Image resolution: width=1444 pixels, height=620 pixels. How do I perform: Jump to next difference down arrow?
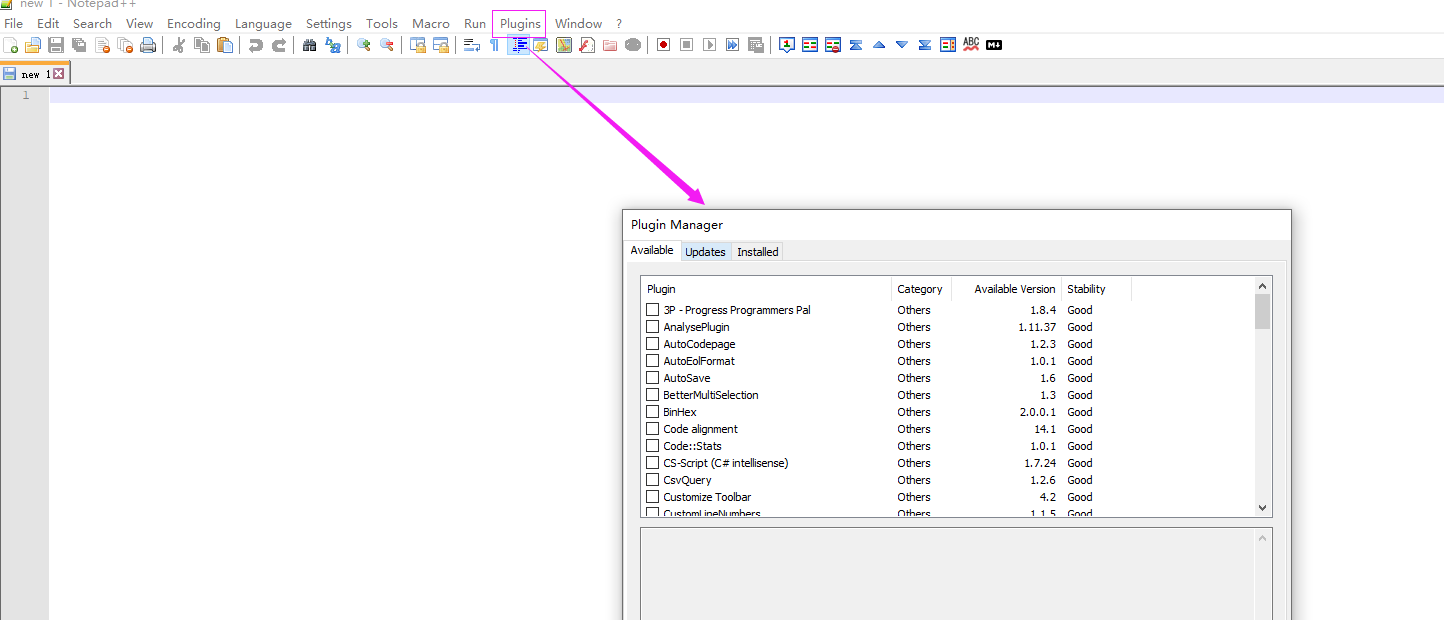[902, 45]
